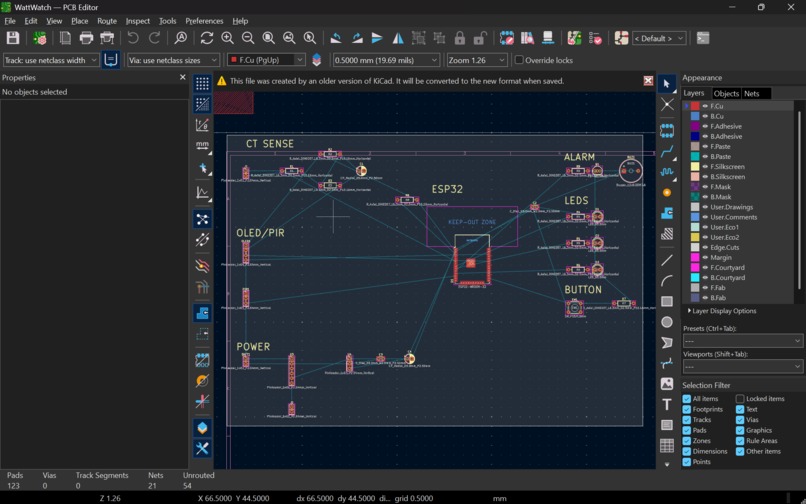The width and height of the screenshot is (806, 504).
Task: Select the Add Vias tool
Action: [667, 193]
